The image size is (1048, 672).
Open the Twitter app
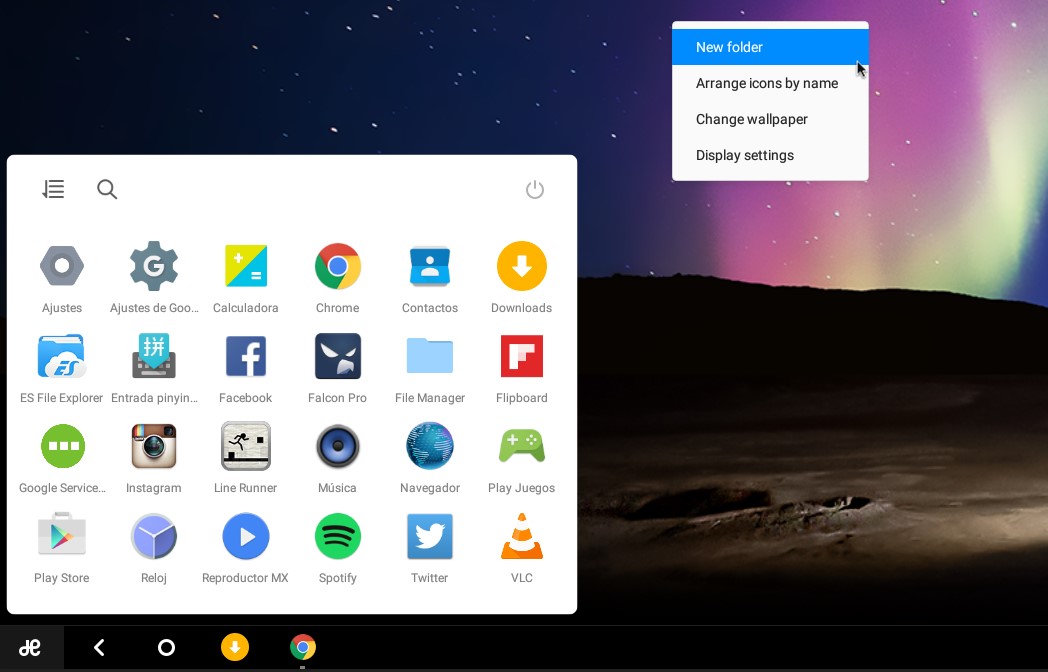pos(430,536)
